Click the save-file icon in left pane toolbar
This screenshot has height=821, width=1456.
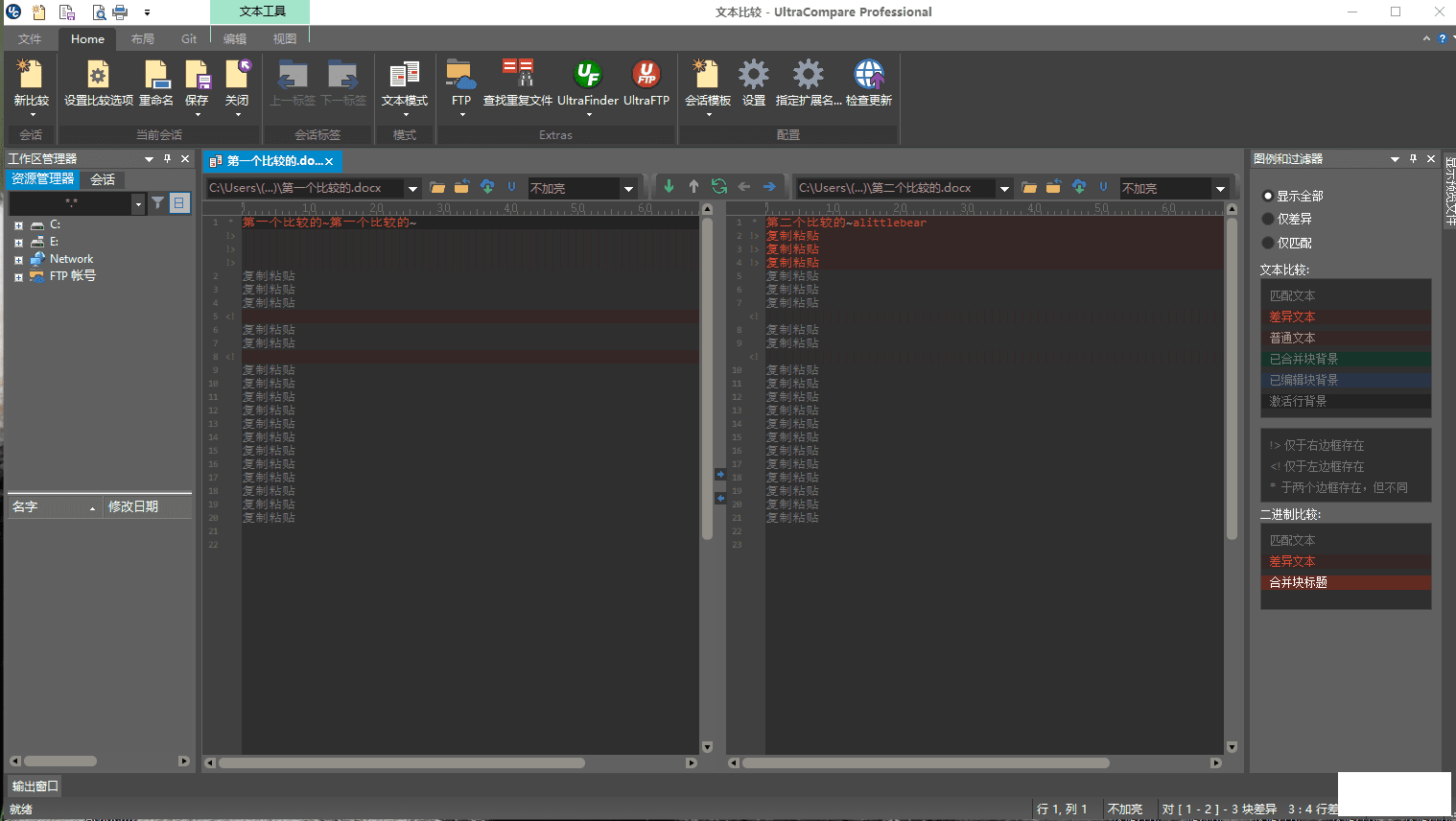[461, 187]
